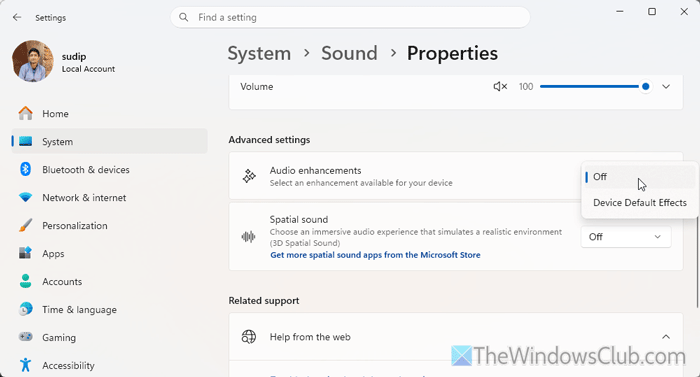
Task: Click the Local Account label
Action: point(88,69)
